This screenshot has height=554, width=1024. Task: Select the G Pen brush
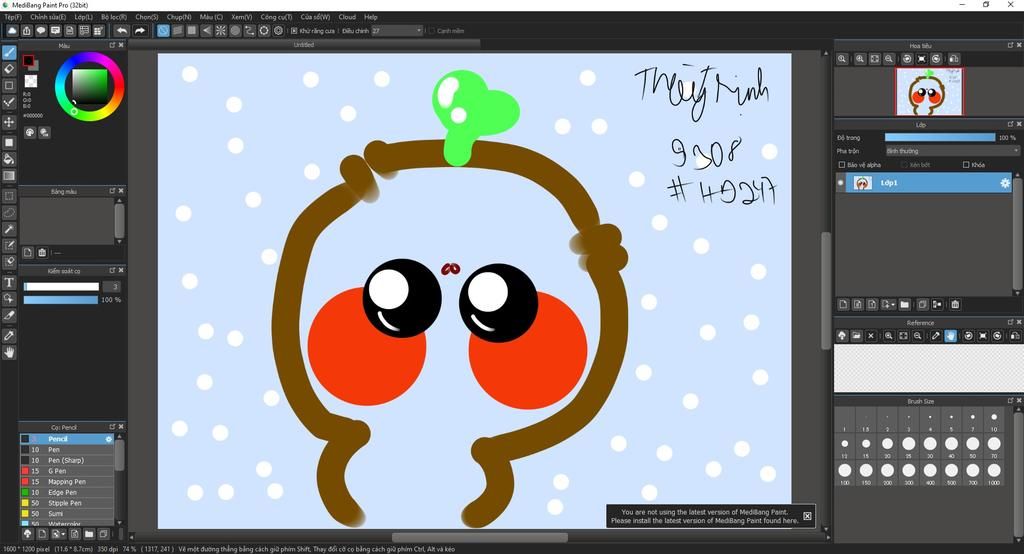67,471
